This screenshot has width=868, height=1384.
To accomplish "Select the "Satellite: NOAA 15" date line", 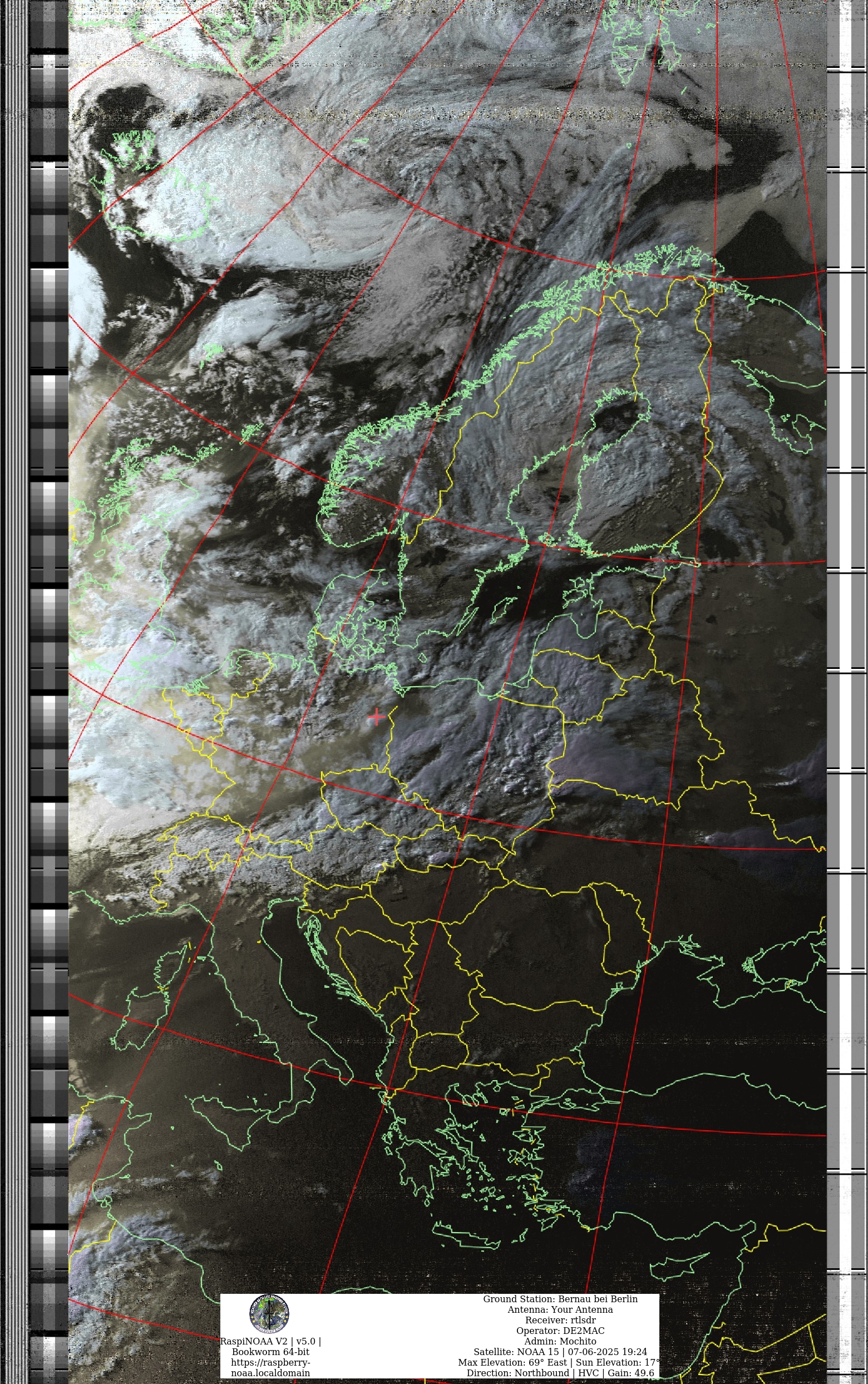I will [560, 1352].
